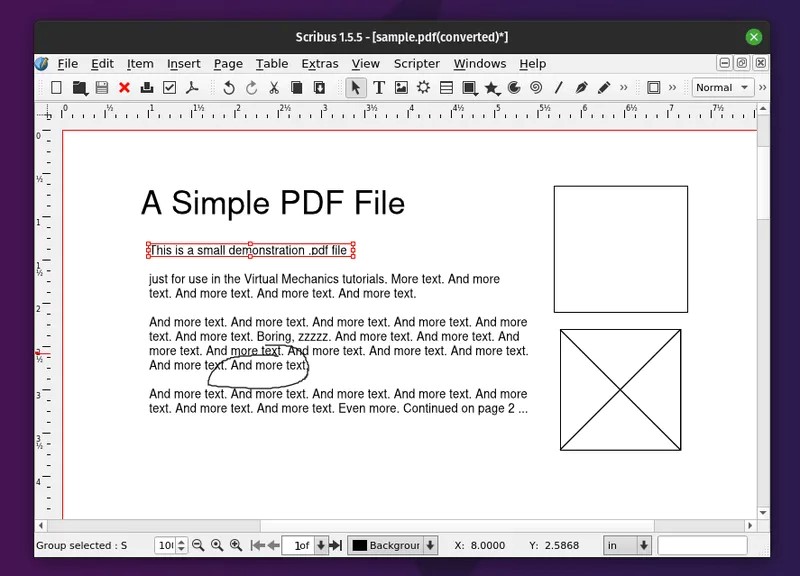Open the Extras menu
Image resolution: width=800 pixels, height=576 pixels.
tap(320, 63)
